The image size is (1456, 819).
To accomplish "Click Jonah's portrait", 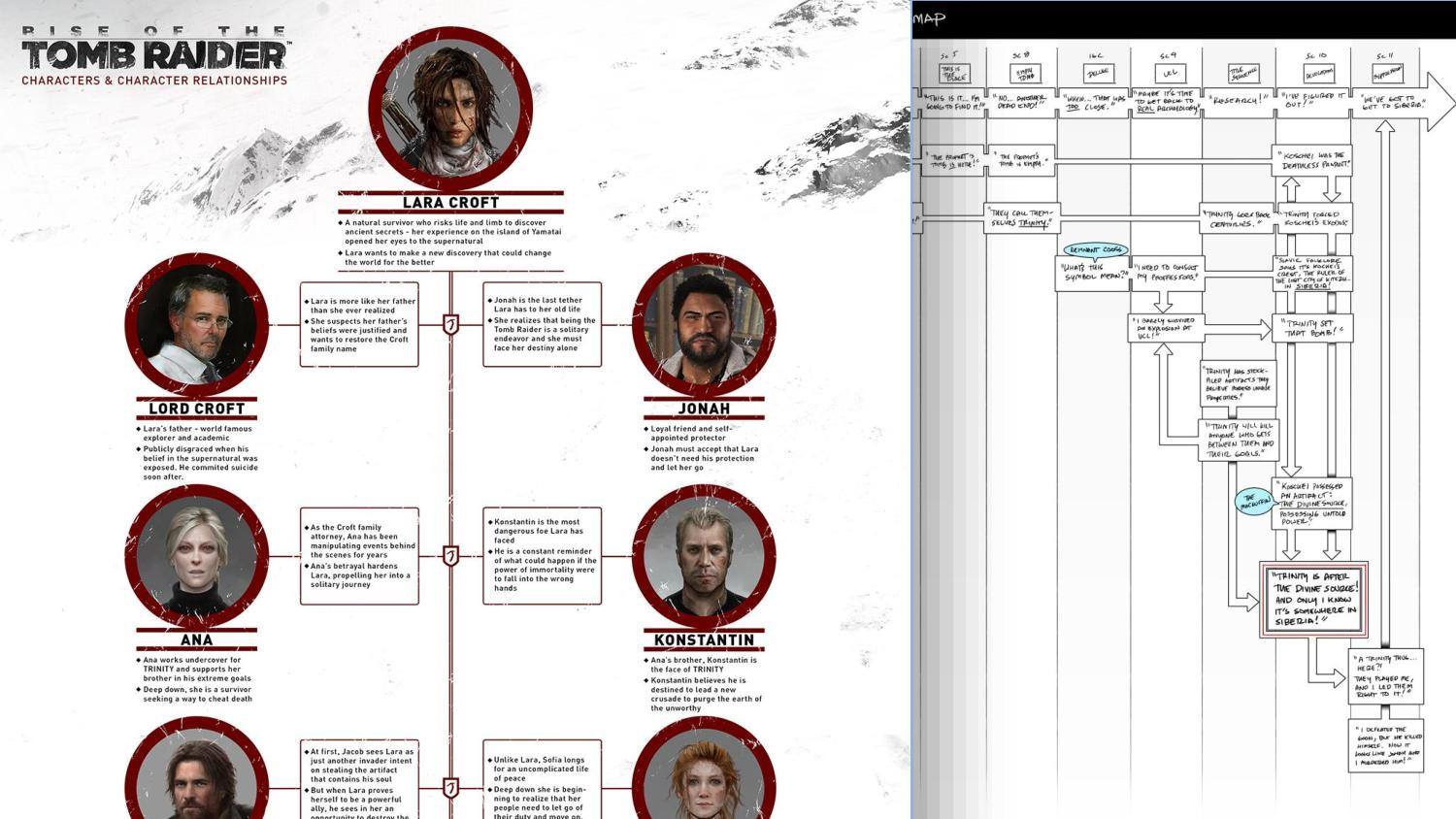I will 704,325.
